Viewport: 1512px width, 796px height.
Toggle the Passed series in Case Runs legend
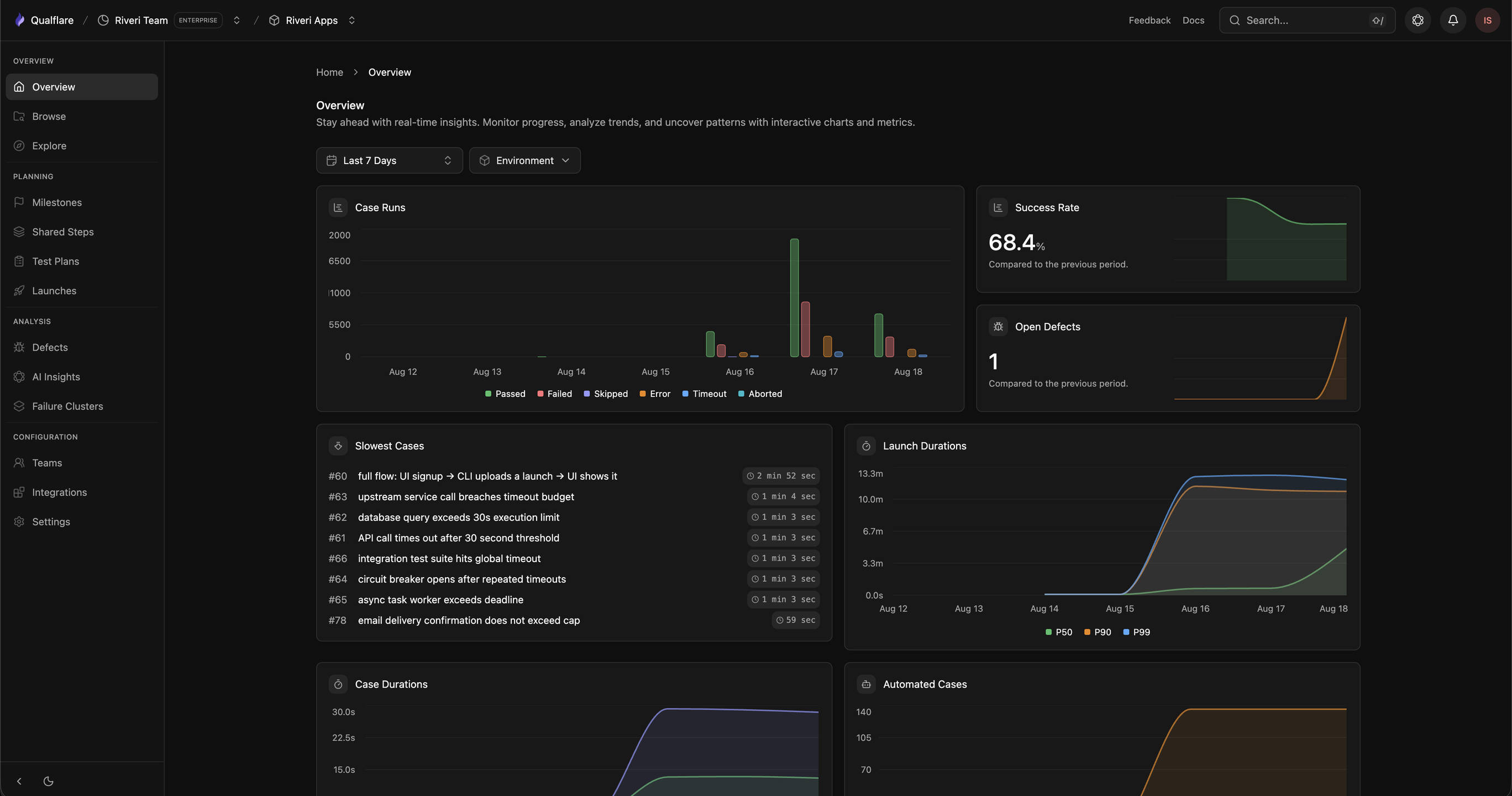pos(505,394)
